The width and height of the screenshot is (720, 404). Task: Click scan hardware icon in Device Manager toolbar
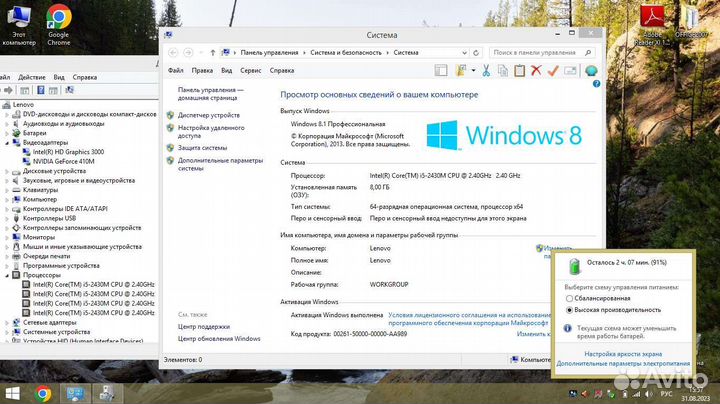pos(69,90)
